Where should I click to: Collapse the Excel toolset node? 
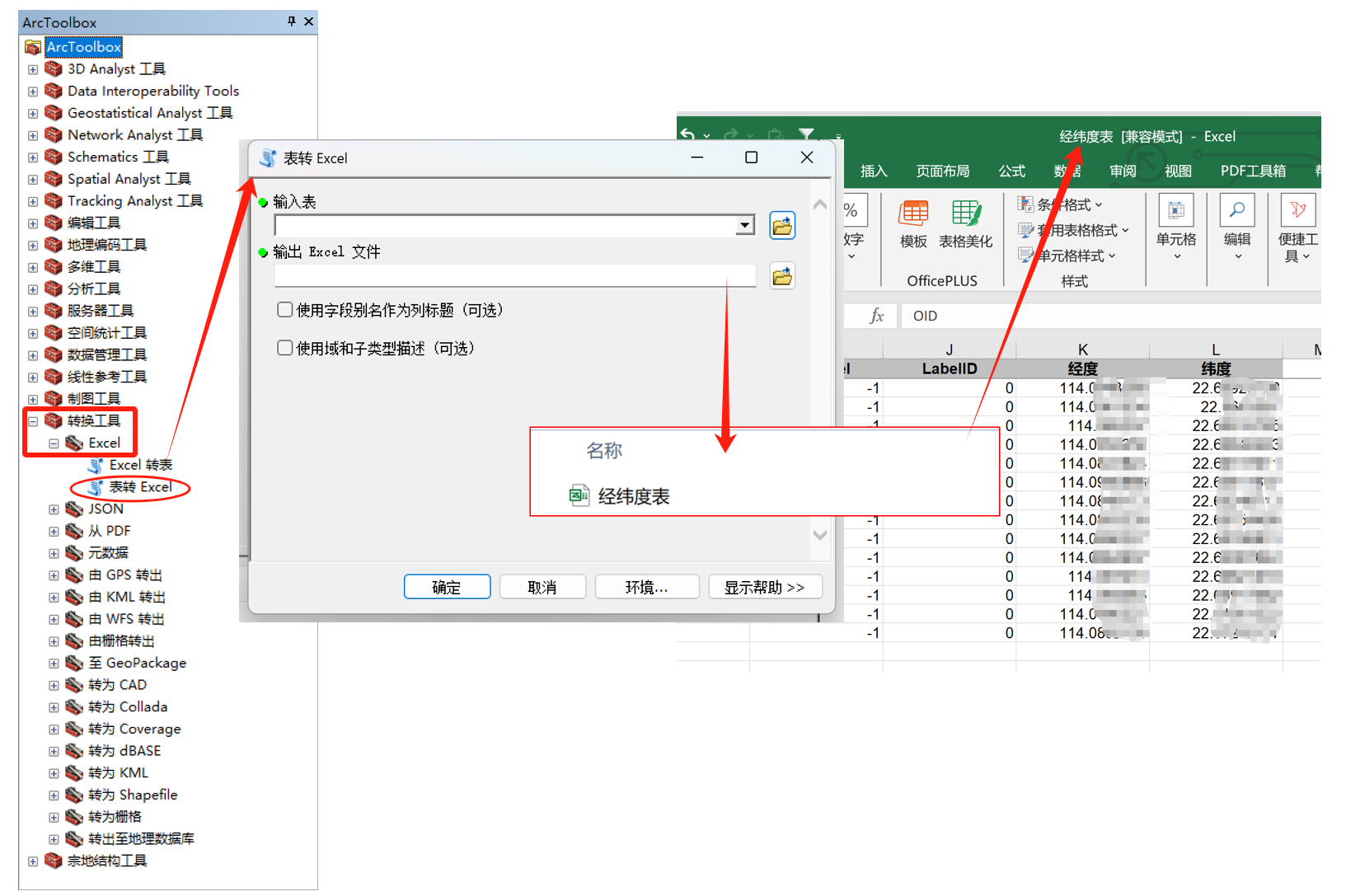(54, 443)
